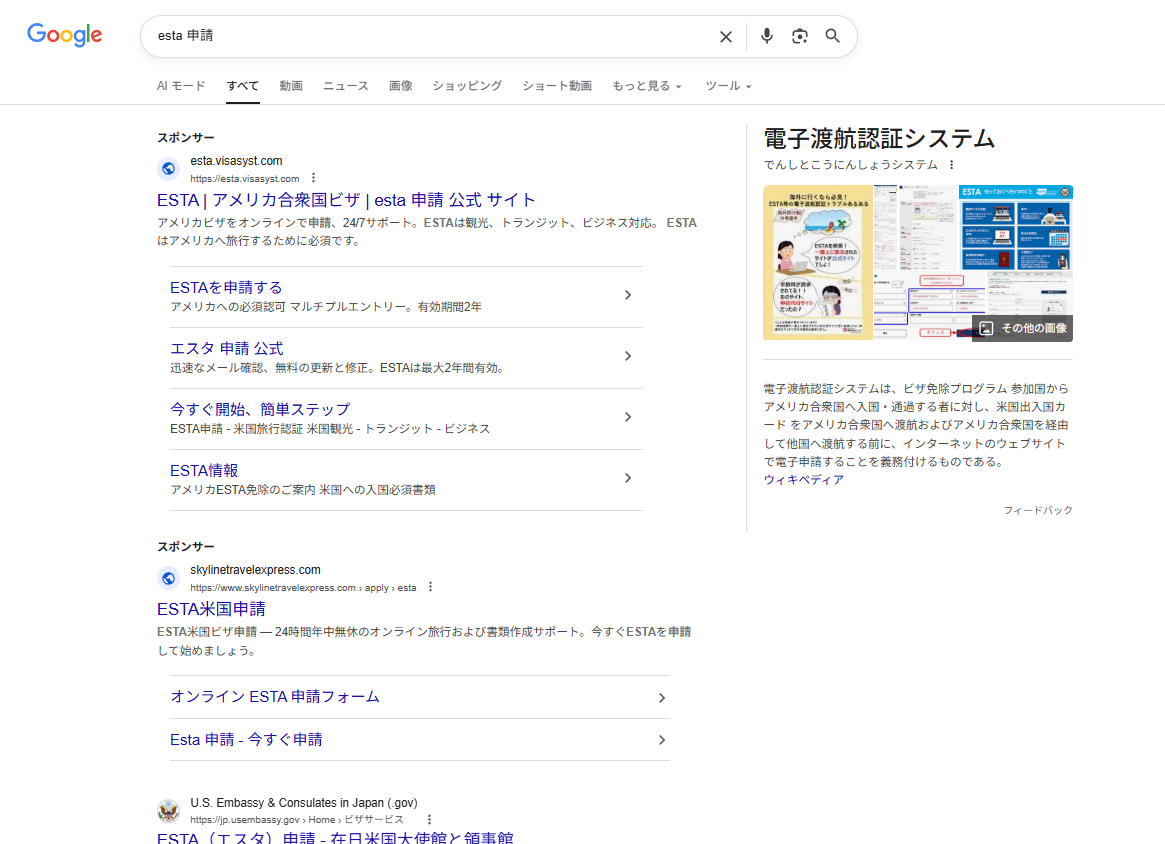Screen dimensions: 1165x844
Task: Clear the search box with X icon
Action: point(726,36)
